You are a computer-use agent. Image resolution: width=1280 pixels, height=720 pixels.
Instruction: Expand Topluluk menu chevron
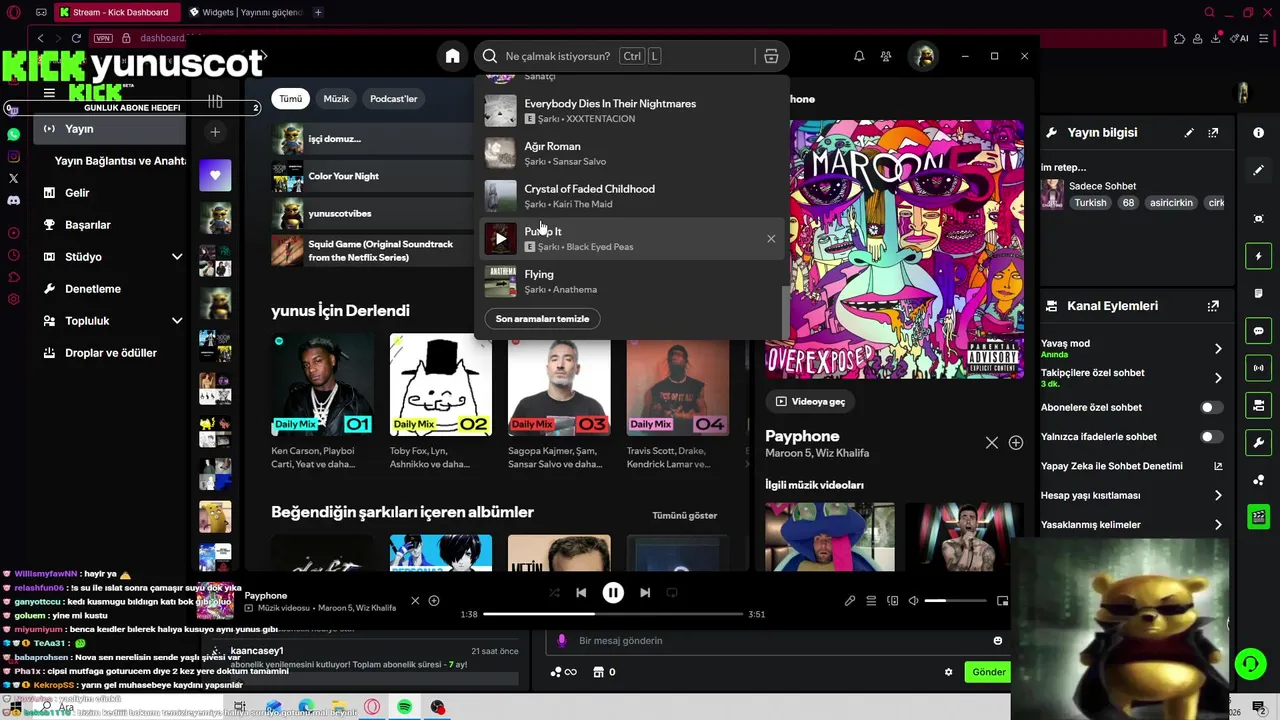tap(177, 321)
